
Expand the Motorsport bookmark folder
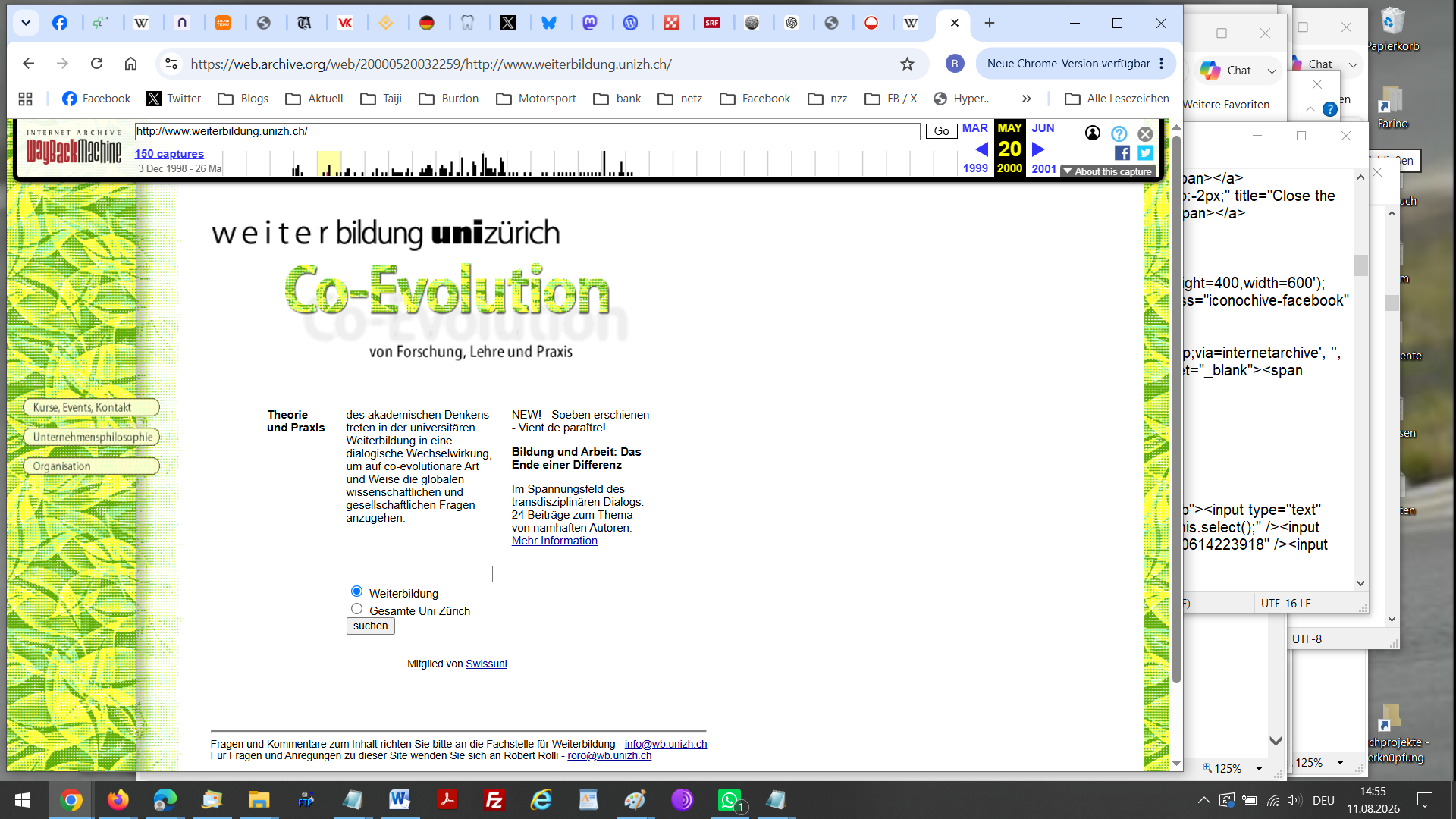click(536, 99)
